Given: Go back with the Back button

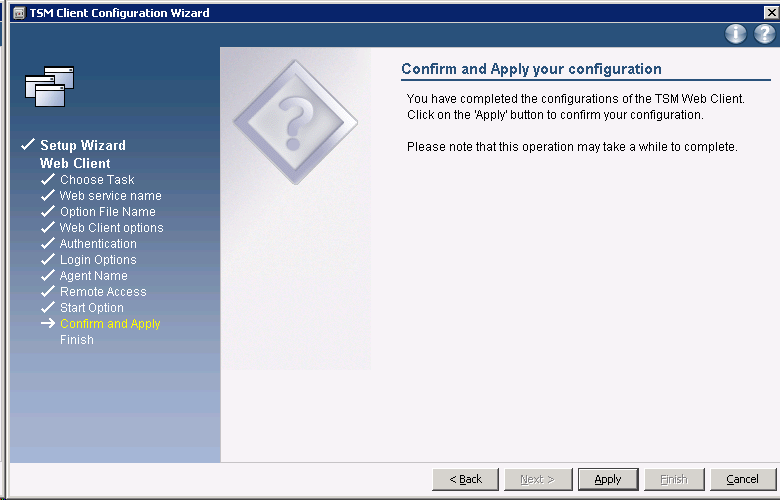Looking at the screenshot, I should tap(465, 479).
